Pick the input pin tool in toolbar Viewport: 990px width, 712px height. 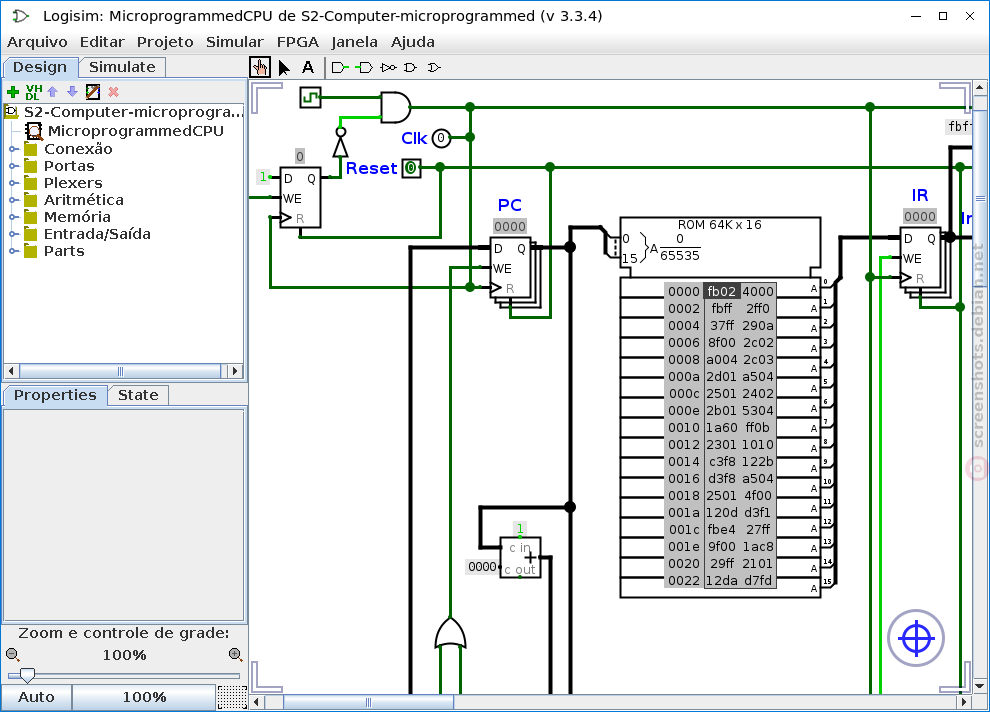pyautogui.click(x=340, y=68)
